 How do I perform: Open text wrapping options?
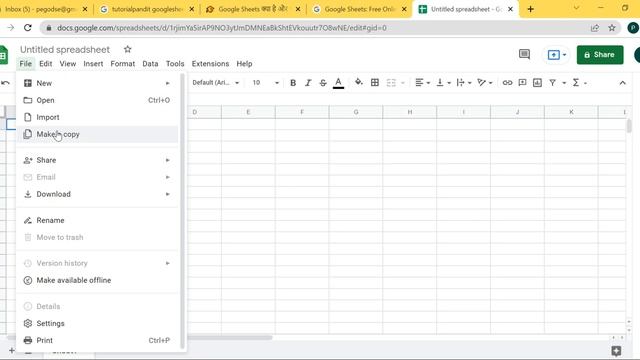(464, 83)
